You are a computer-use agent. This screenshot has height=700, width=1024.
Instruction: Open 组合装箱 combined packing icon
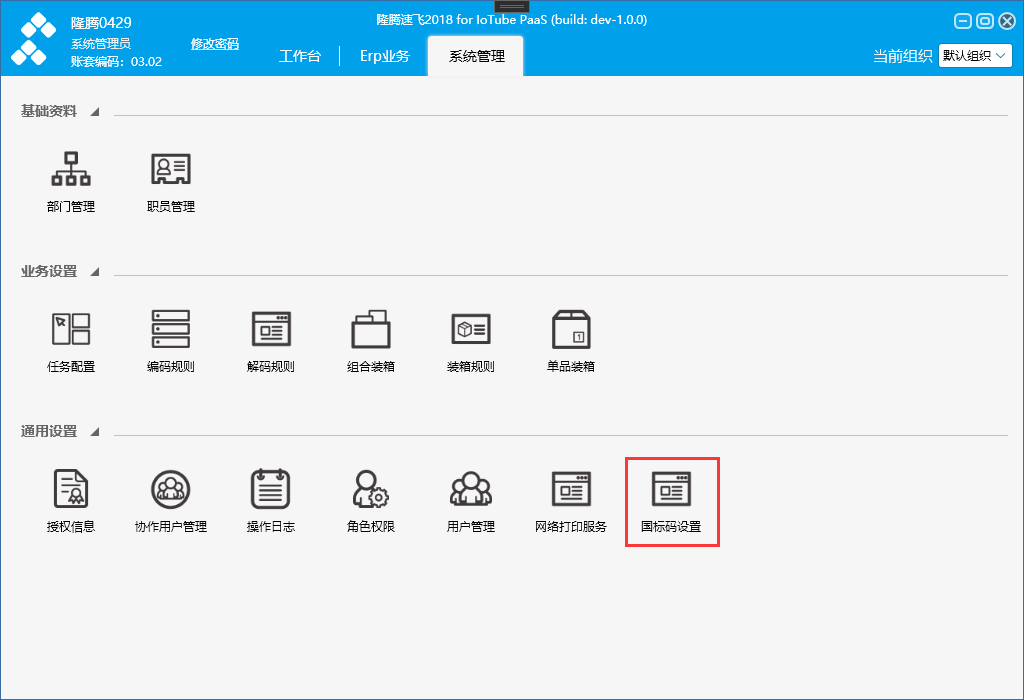click(371, 328)
